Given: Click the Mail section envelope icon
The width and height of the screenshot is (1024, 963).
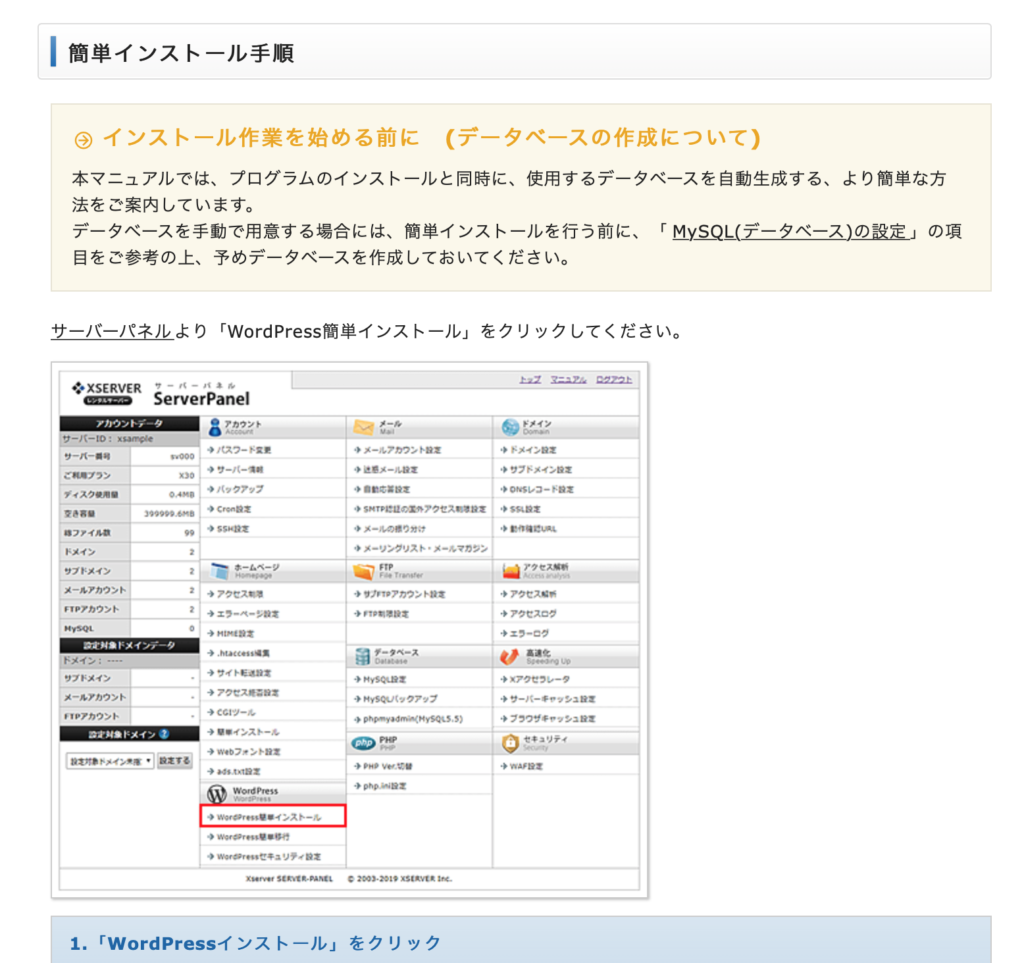Looking at the screenshot, I should 363,427.
